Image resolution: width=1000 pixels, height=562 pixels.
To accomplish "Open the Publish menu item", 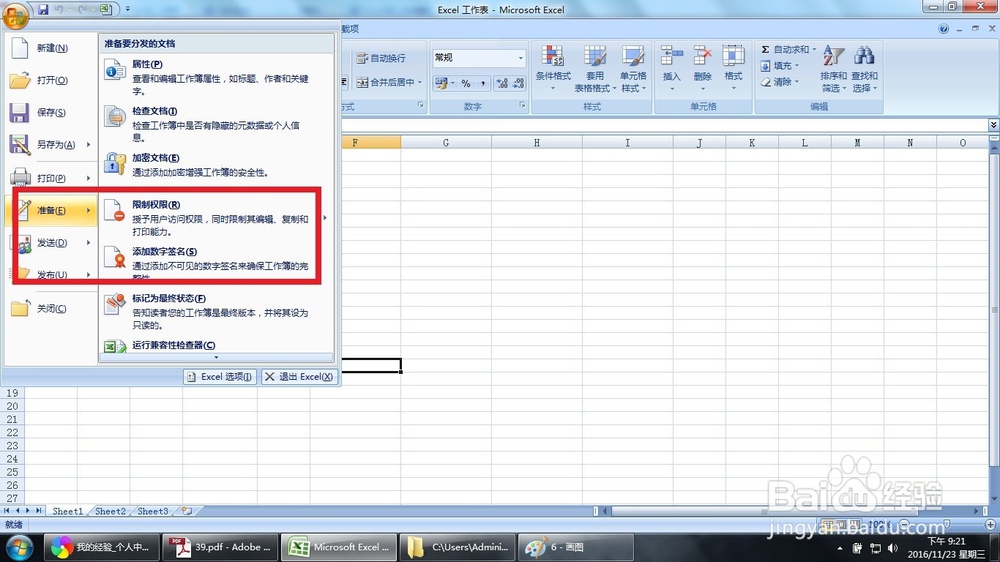I will click(x=50, y=274).
